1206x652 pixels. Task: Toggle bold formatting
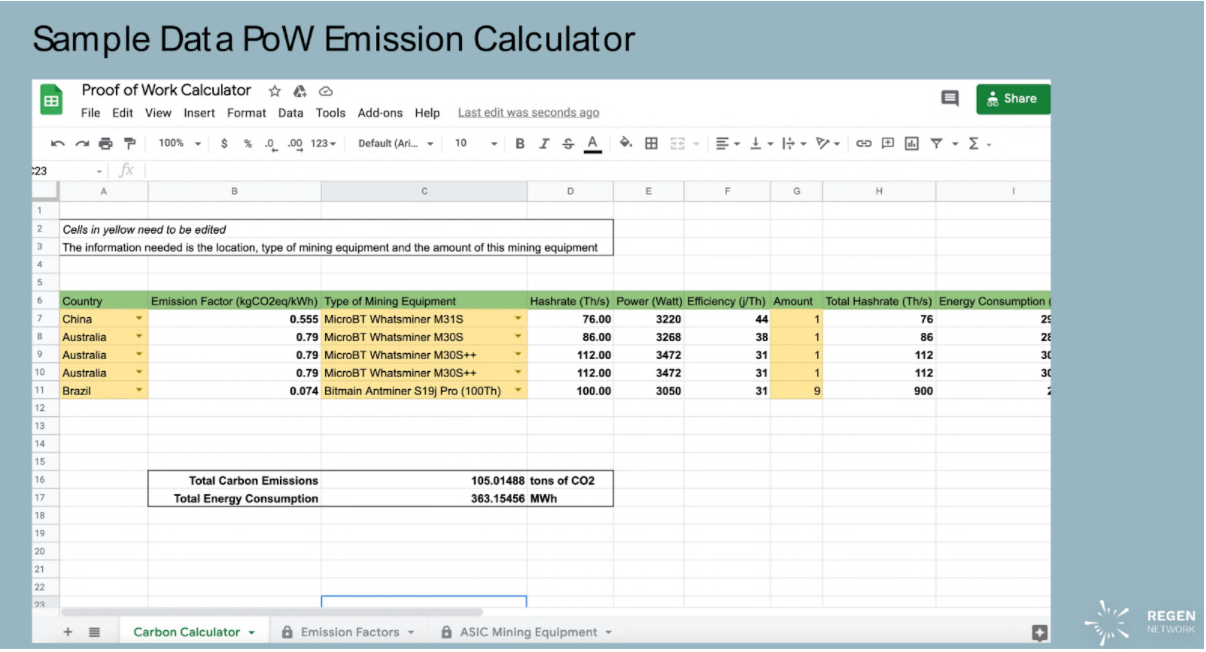coord(520,144)
